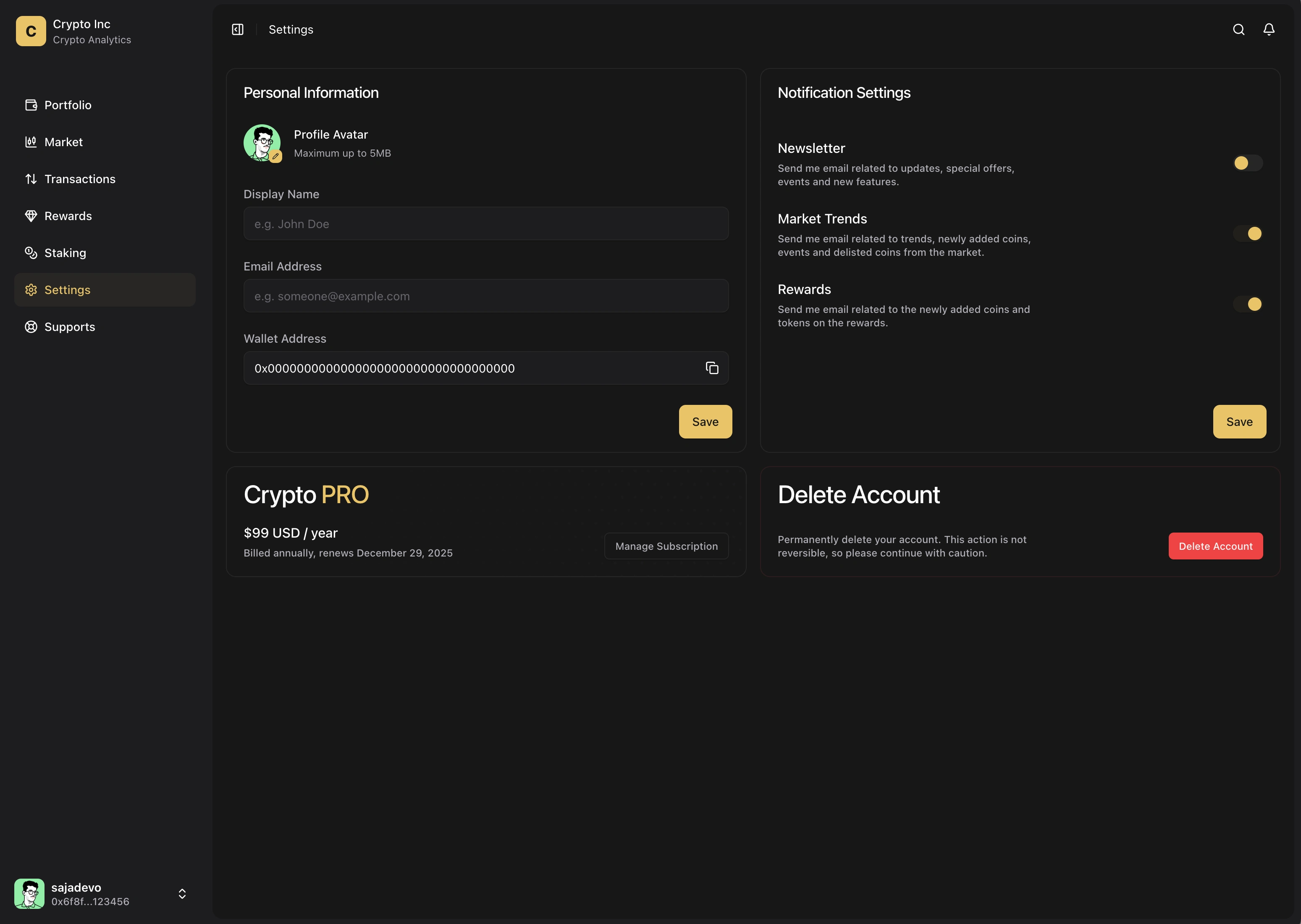The height and width of the screenshot is (924, 1301).
Task: Click the Settings breadcrumb title
Action: point(291,29)
